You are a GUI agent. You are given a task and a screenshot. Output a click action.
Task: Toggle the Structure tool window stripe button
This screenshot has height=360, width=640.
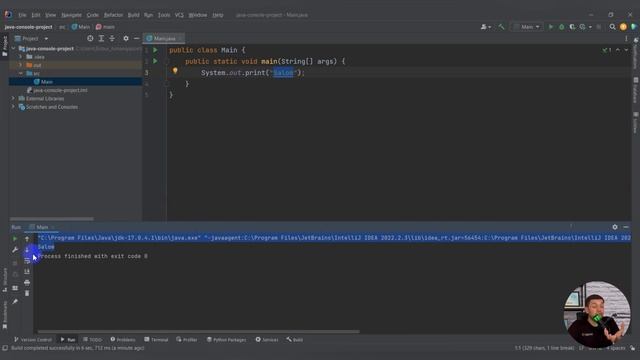pos(4,280)
